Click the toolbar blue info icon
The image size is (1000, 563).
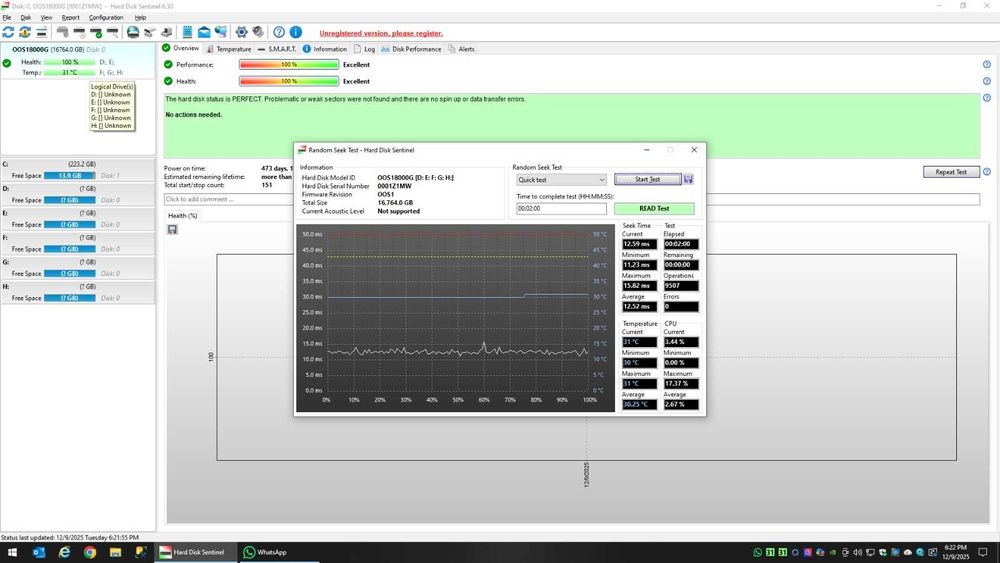tap(296, 32)
